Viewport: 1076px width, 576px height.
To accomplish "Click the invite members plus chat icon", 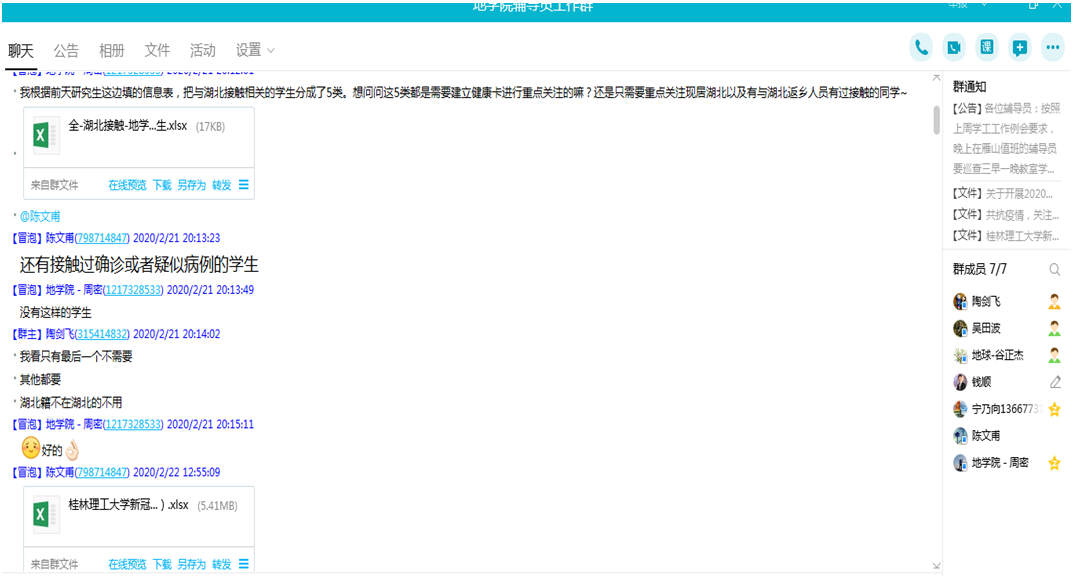I will coord(1019,47).
